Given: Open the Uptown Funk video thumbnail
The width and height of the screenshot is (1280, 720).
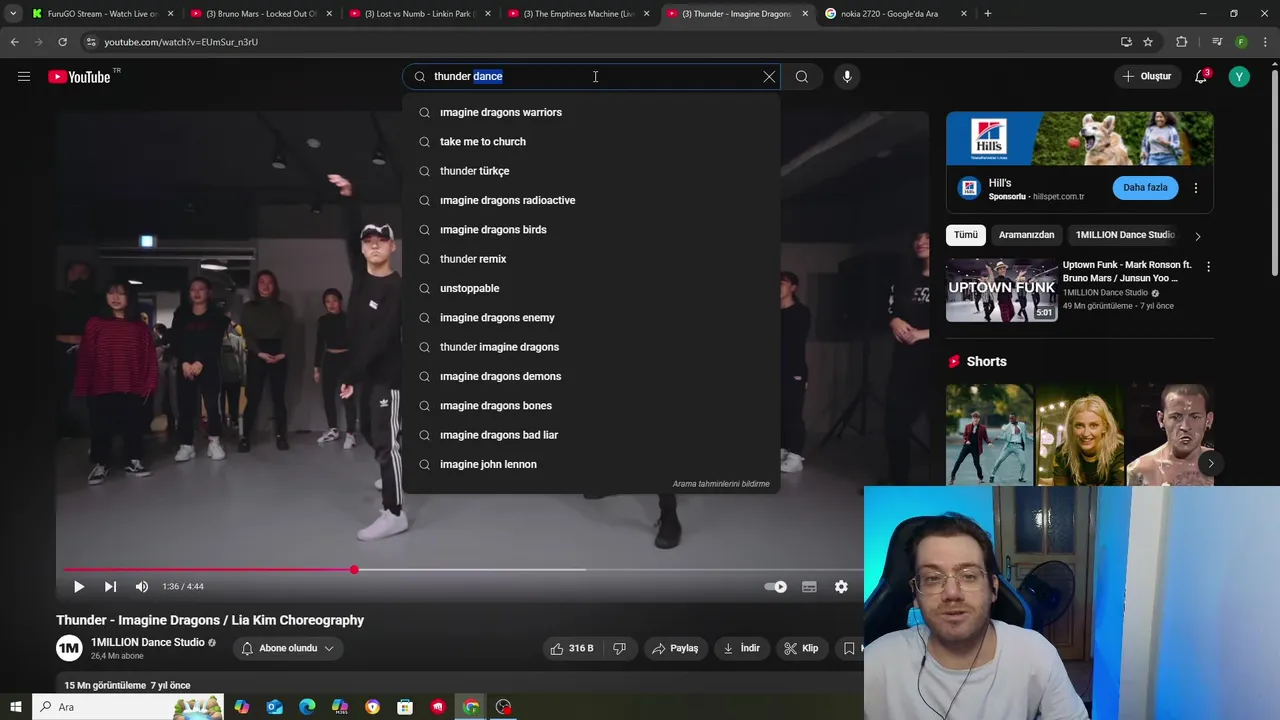Looking at the screenshot, I should (x=1001, y=290).
